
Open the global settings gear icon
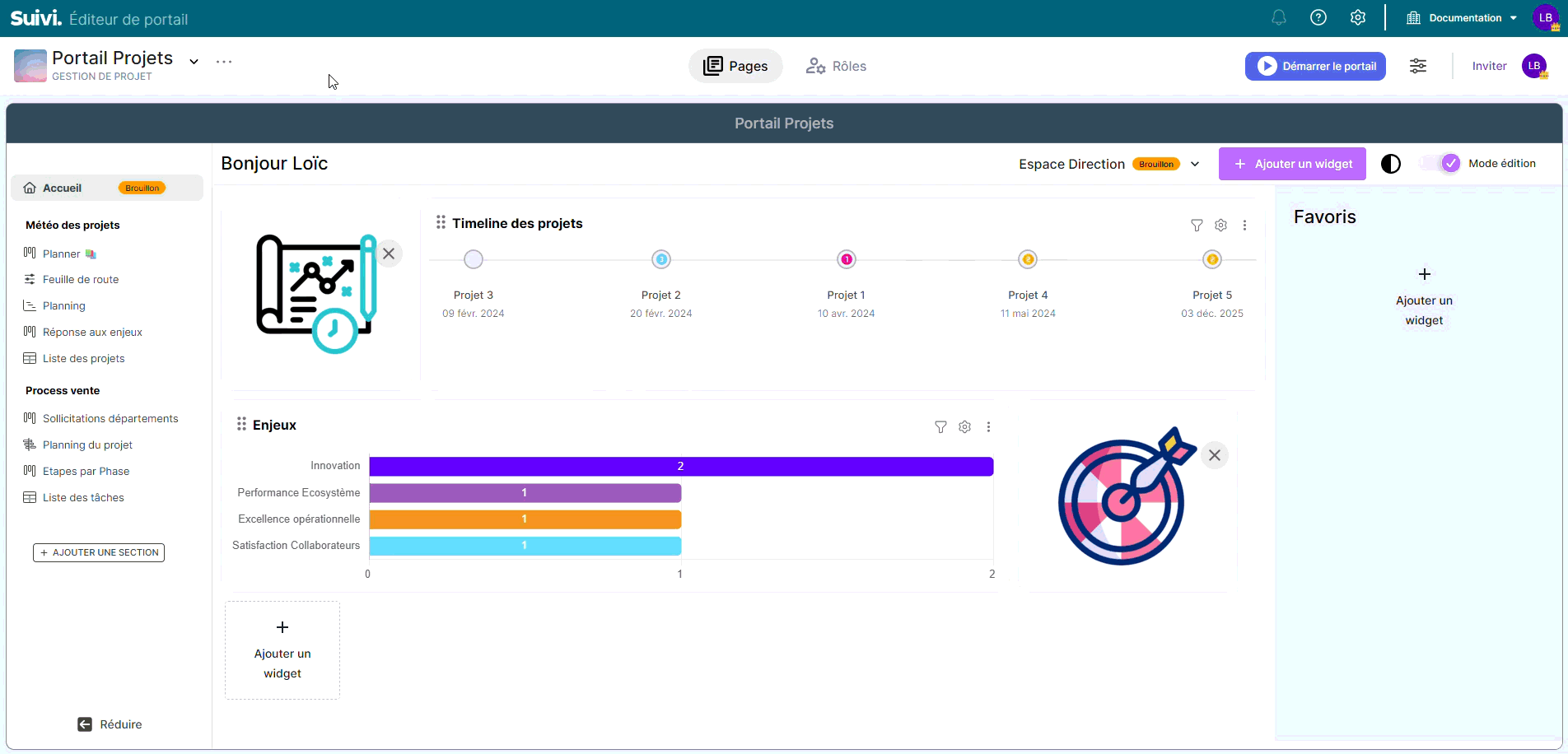[x=1358, y=17]
